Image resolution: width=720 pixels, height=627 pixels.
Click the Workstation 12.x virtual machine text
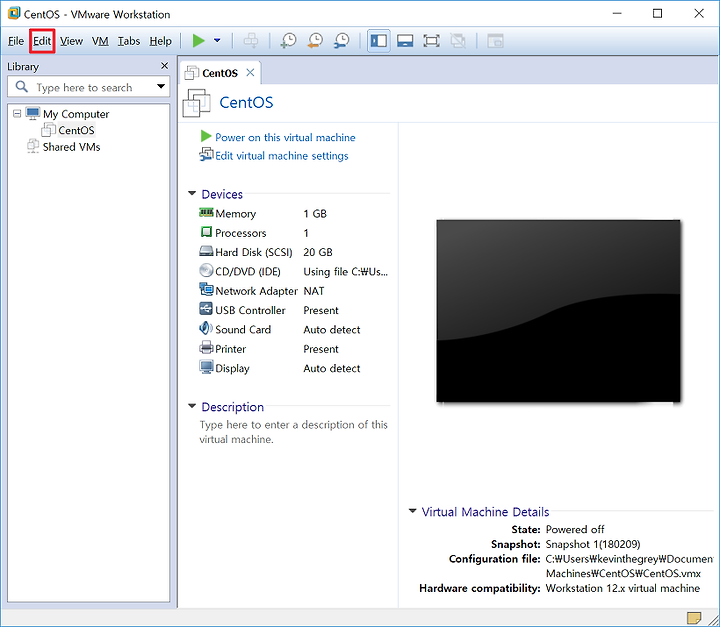tap(623, 588)
